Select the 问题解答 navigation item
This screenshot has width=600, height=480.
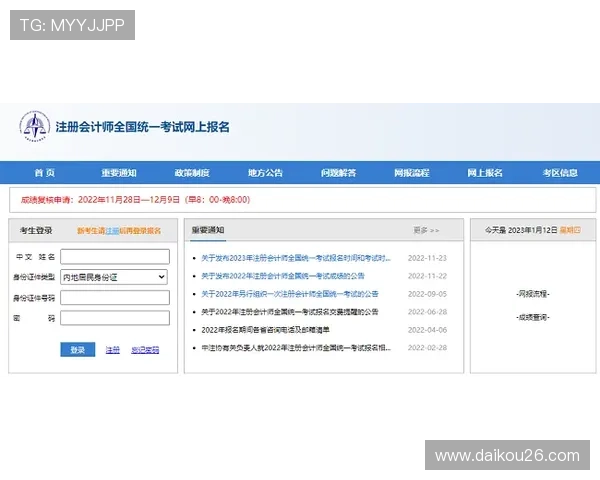(x=338, y=173)
